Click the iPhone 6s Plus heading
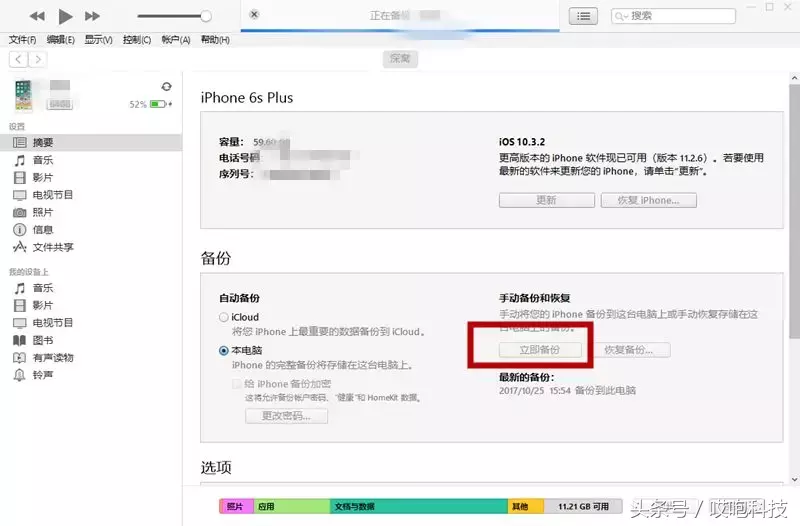This screenshot has width=800, height=526. [247, 98]
